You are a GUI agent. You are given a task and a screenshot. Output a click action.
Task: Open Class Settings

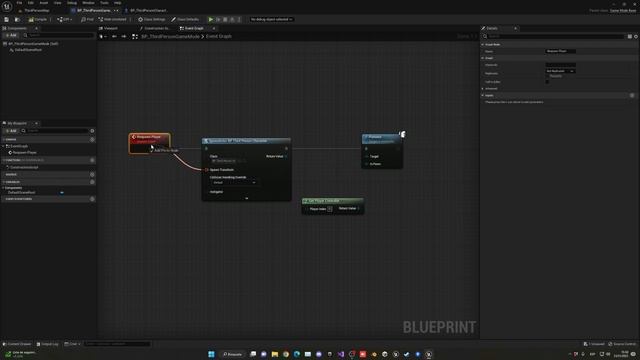[x=151, y=19]
